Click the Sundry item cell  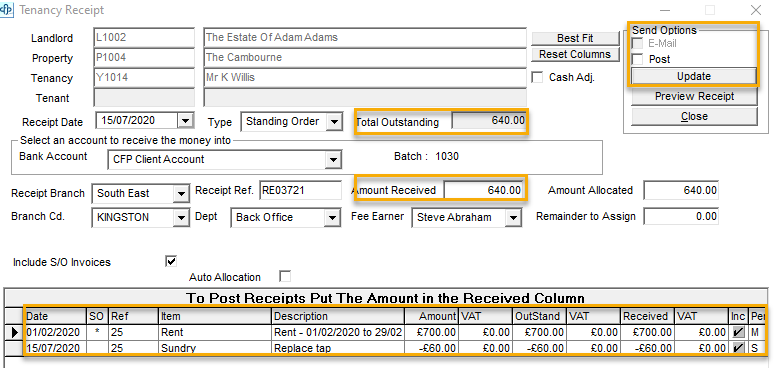(215, 348)
